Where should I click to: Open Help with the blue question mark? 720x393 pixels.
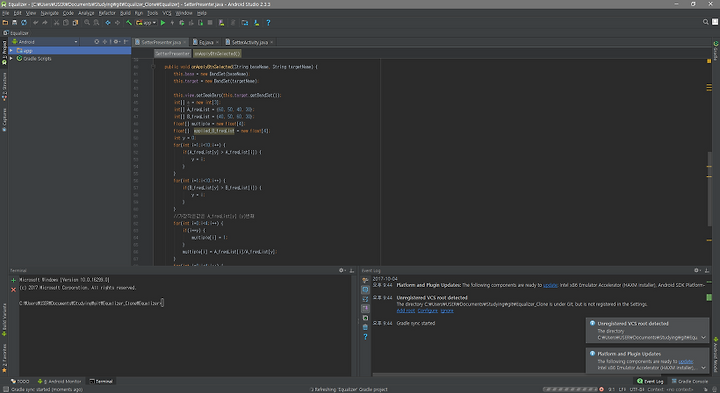[268, 22]
